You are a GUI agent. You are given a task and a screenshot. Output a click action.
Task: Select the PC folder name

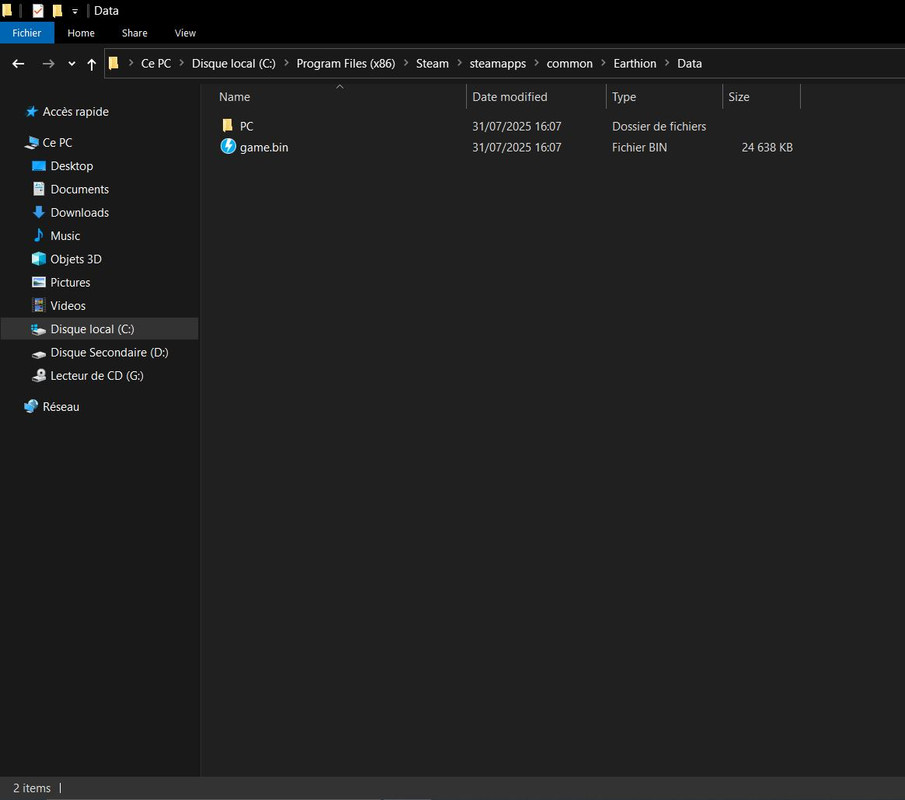tap(246, 126)
